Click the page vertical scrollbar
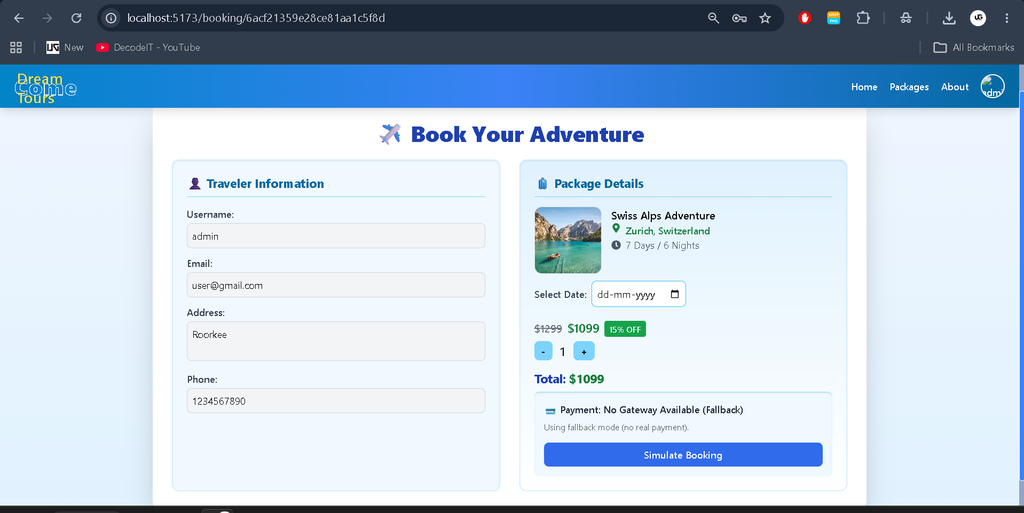This screenshot has width=1024, height=513. click(x=1021, y=284)
